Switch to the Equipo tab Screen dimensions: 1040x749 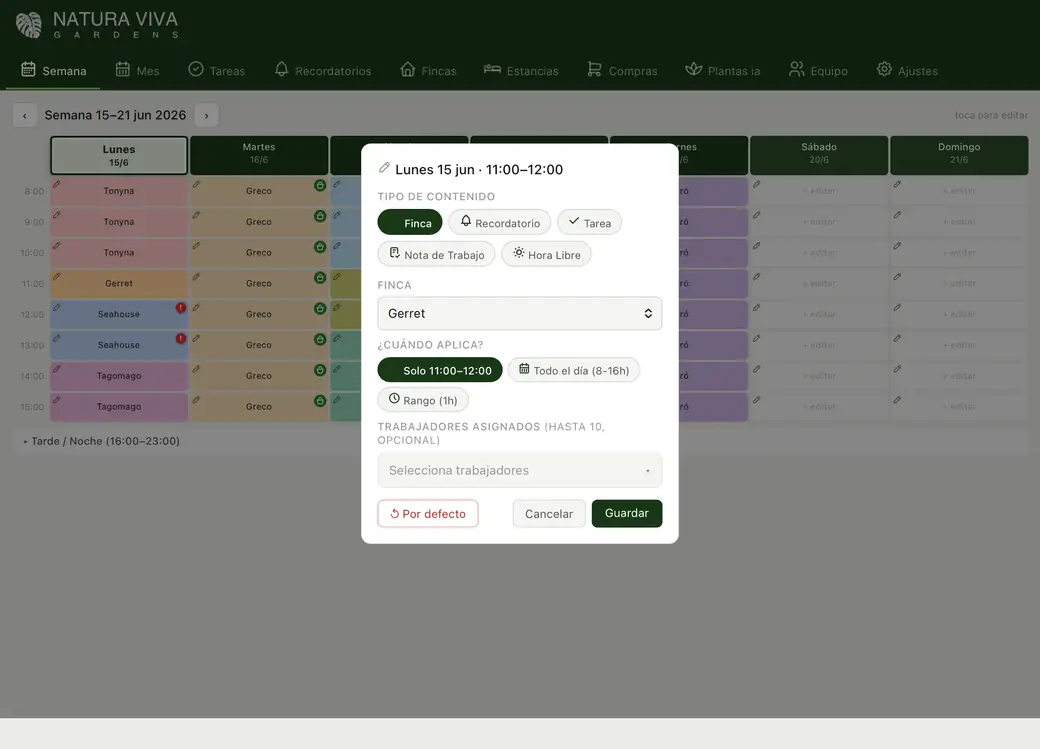[818, 70]
